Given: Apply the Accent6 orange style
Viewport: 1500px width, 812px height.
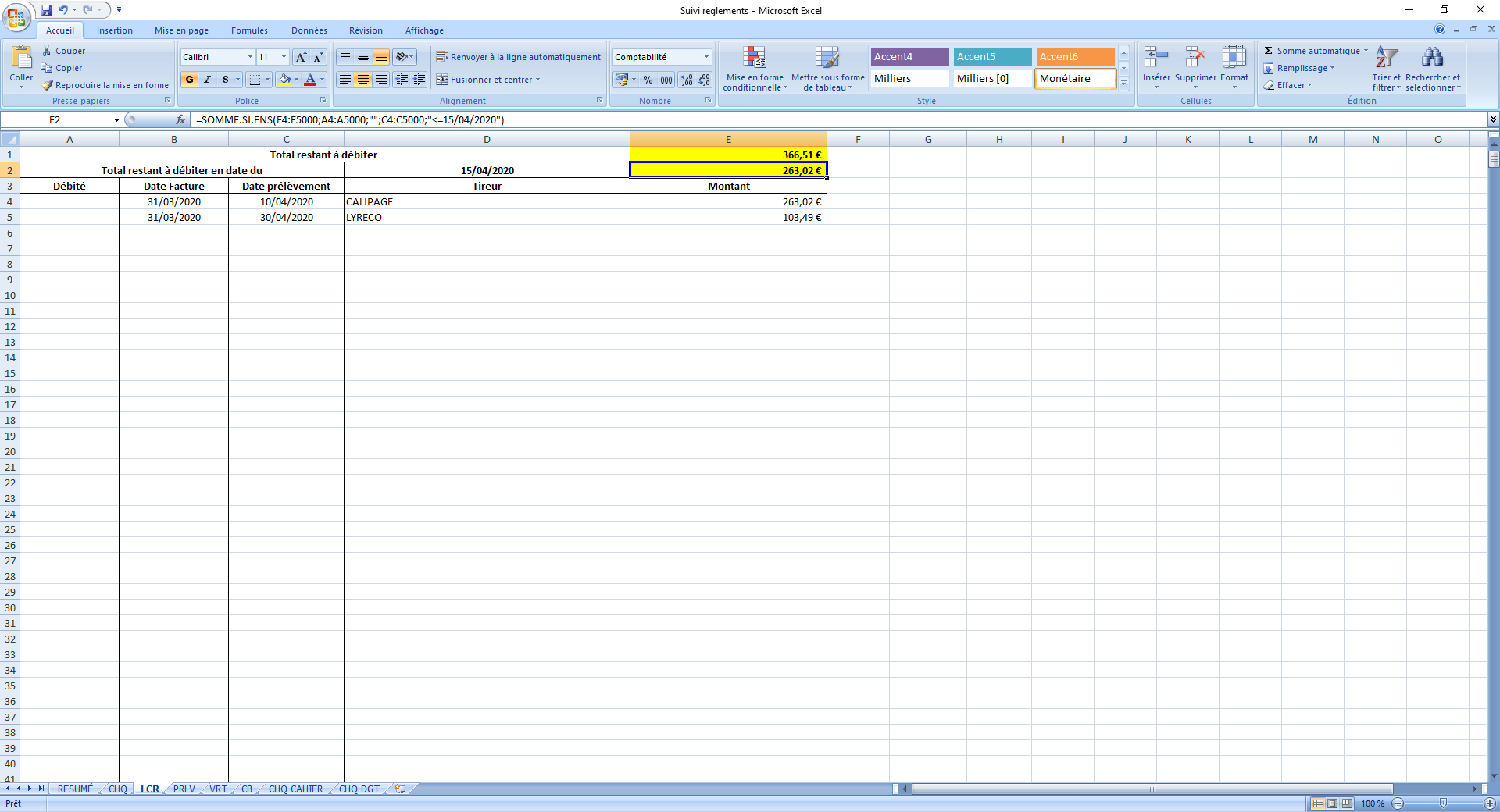Looking at the screenshot, I should click(x=1075, y=57).
